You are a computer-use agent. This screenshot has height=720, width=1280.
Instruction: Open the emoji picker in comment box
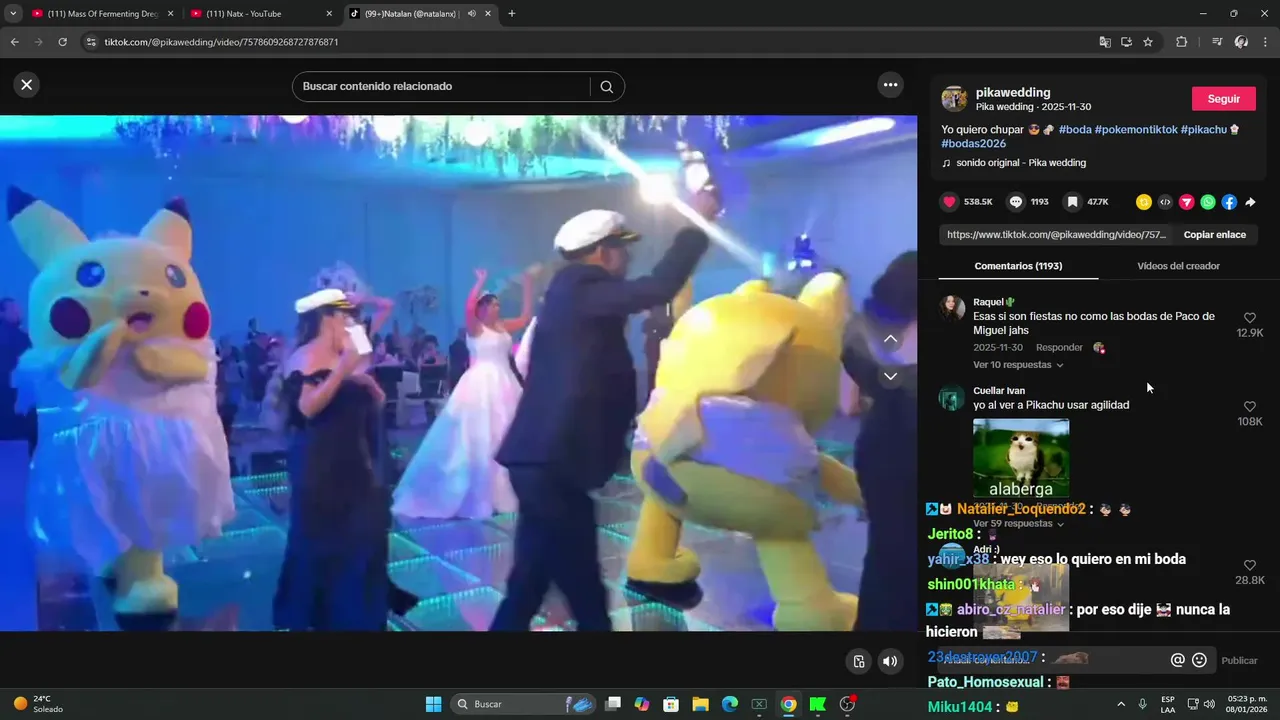tap(1199, 660)
